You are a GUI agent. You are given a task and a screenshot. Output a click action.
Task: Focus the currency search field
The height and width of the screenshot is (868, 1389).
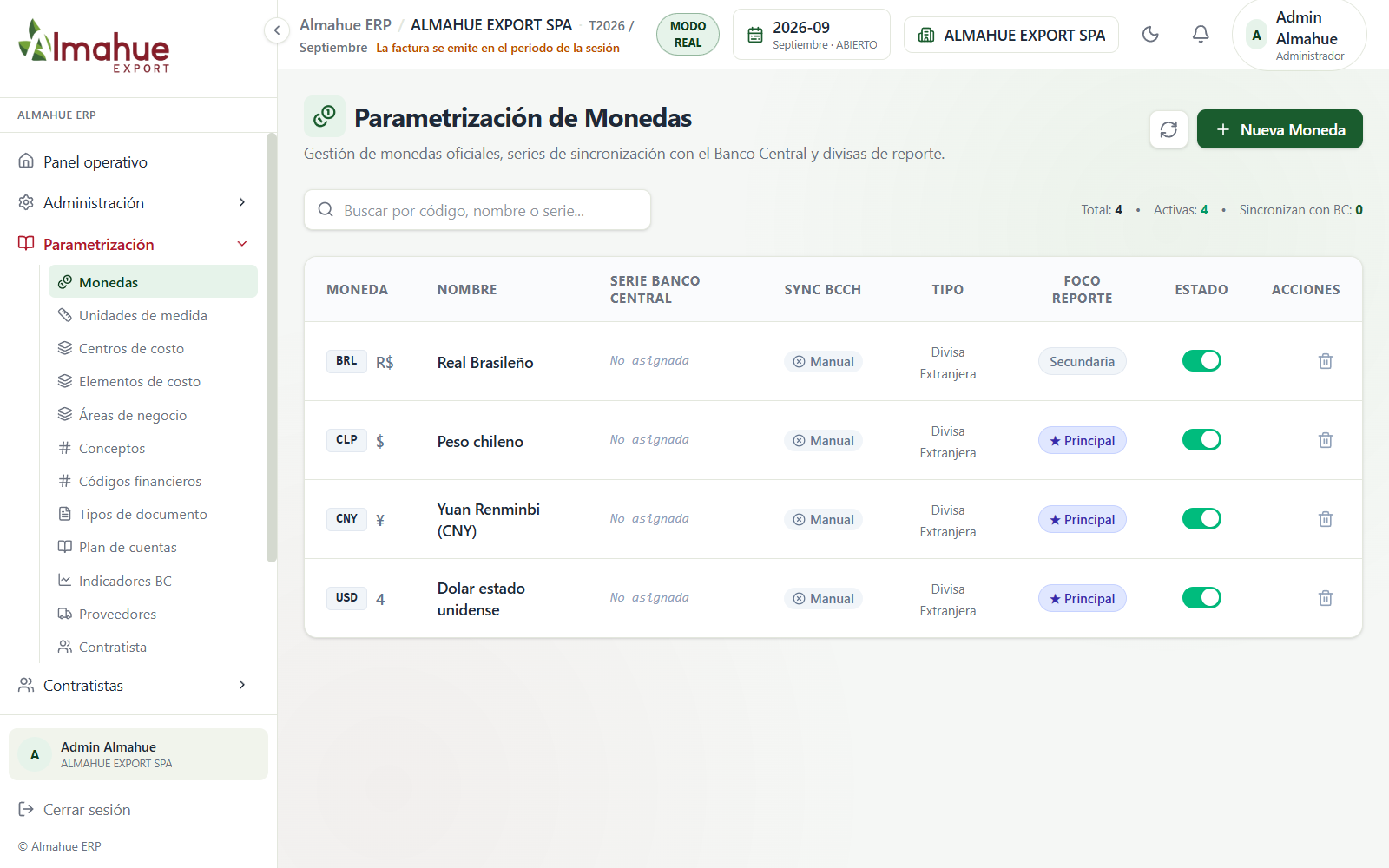click(477, 210)
